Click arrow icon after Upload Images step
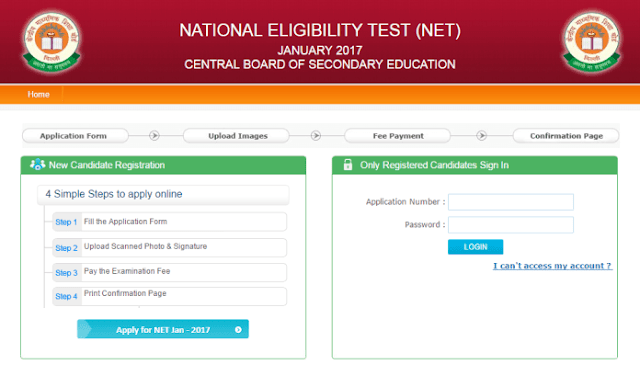This screenshot has width=640, height=376. 316,136
